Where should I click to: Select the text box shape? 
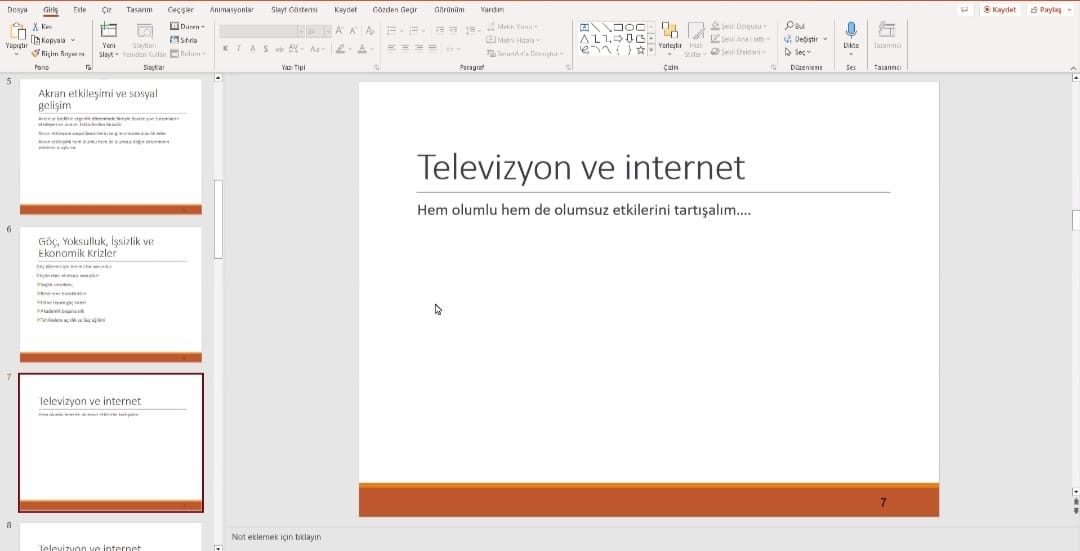click(584, 28)
